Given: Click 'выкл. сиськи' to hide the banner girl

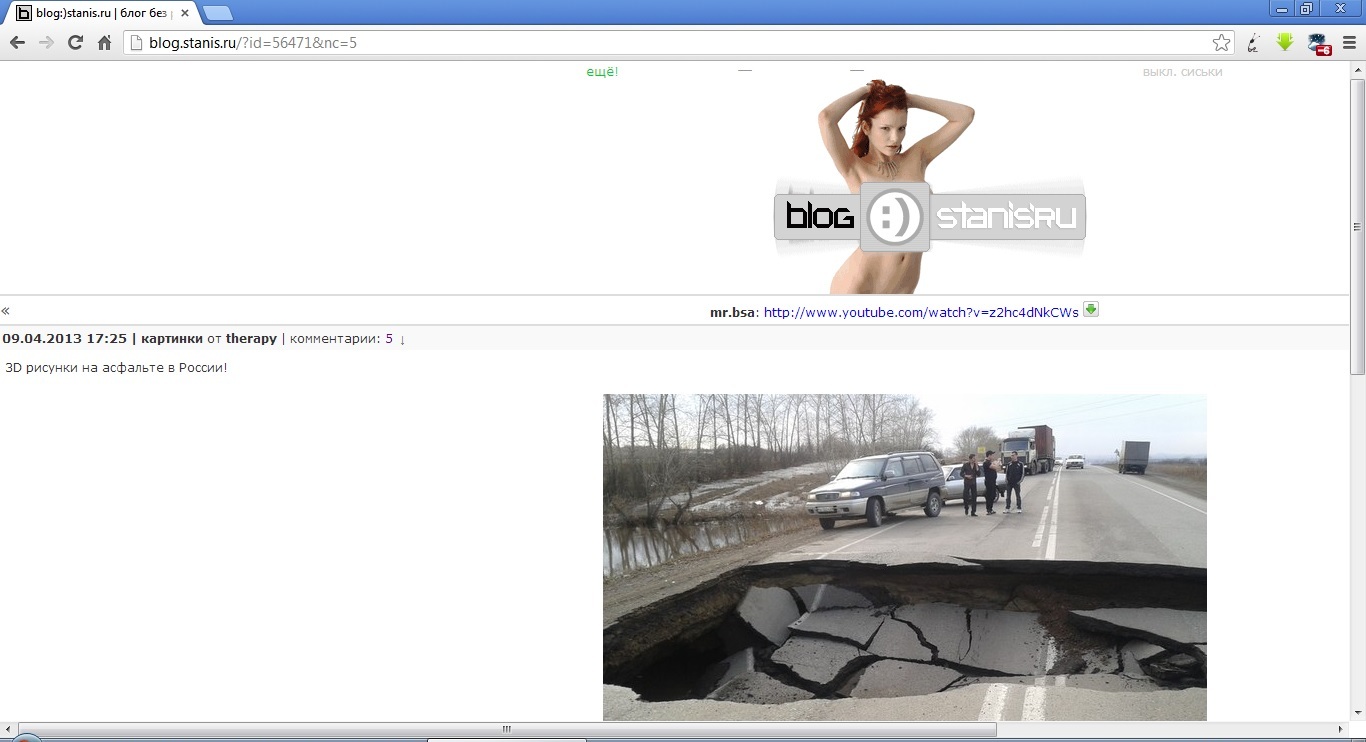Looking at the screenshot, I should (1185, 71).
